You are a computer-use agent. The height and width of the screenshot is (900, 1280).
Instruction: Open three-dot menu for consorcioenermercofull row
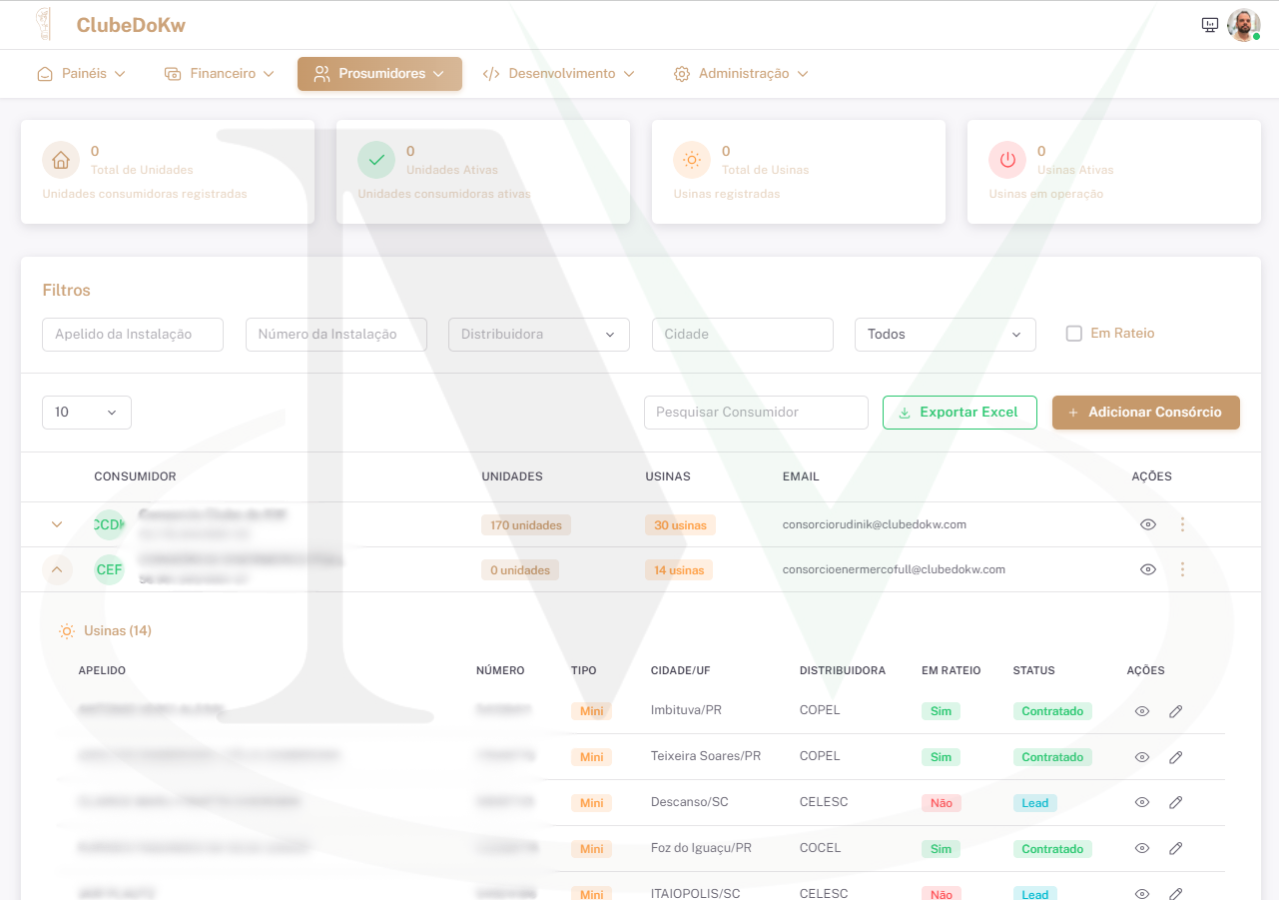[x=1182, y=570]
